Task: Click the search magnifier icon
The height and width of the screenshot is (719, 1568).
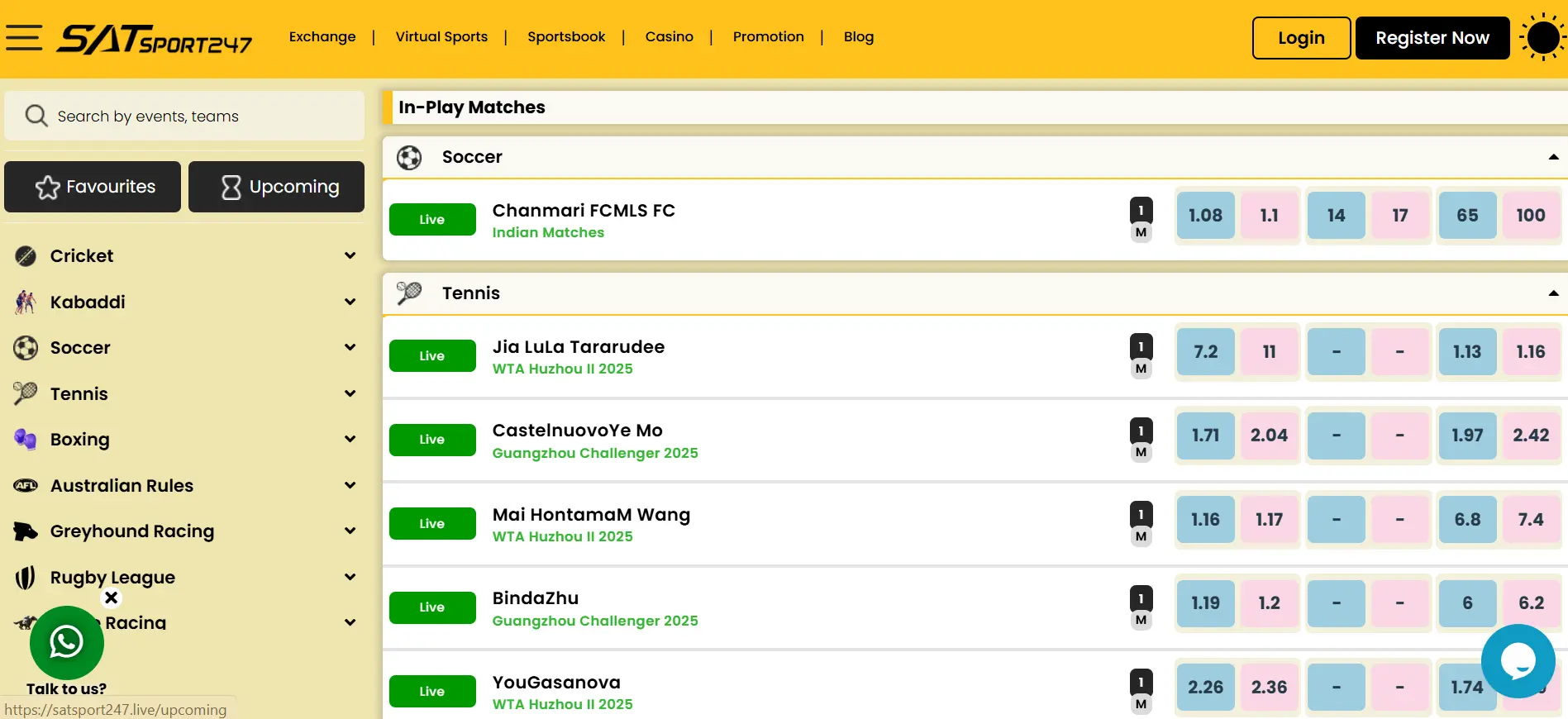Action: click(x=36, y=116)
